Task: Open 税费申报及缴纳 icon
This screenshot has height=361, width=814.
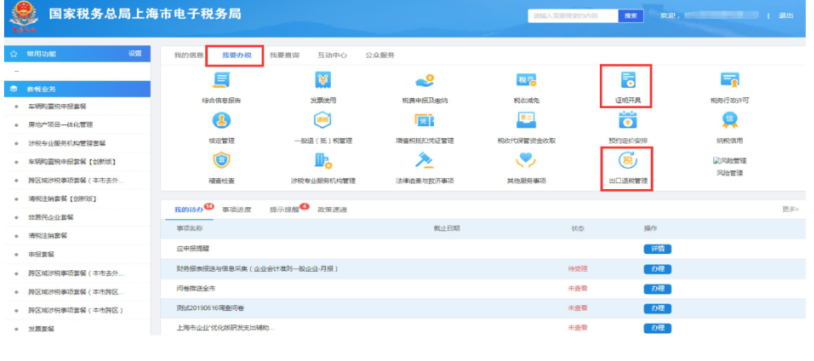Action: 424,81
